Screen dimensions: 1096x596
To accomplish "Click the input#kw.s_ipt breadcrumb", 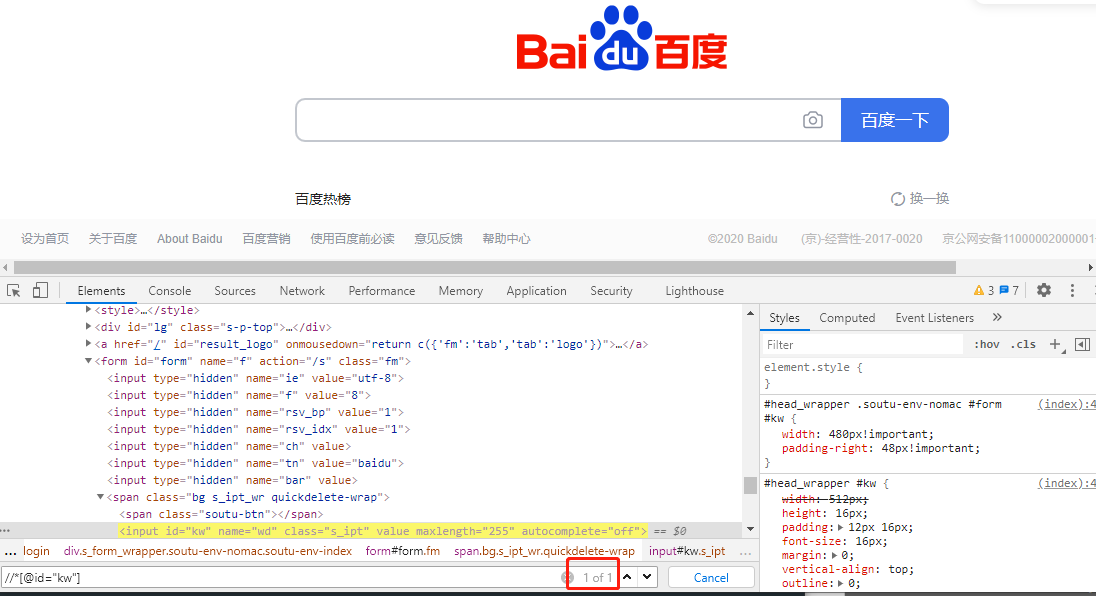I will click(x=687, y=551).
